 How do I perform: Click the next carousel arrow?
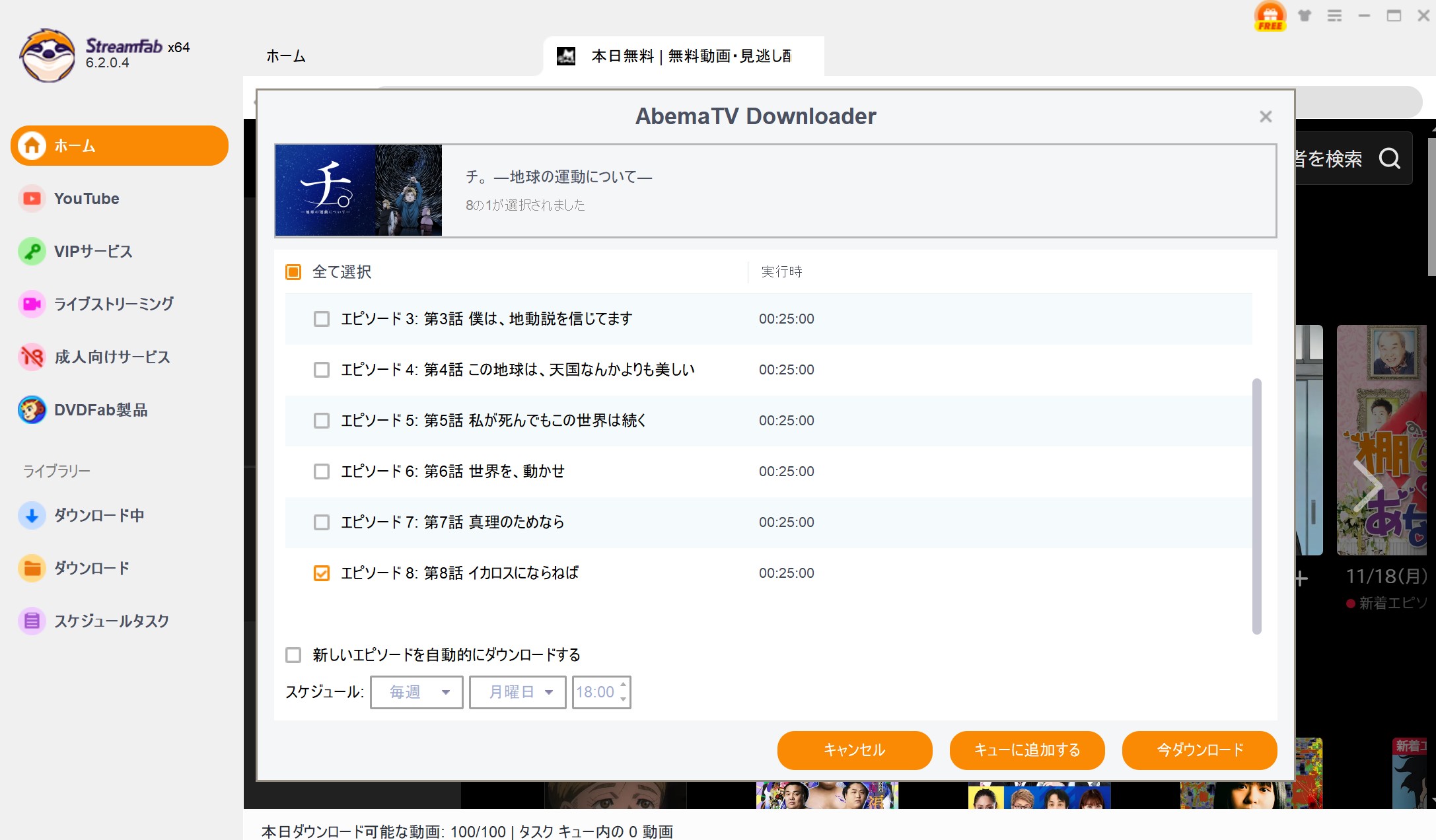(1367, 485)
